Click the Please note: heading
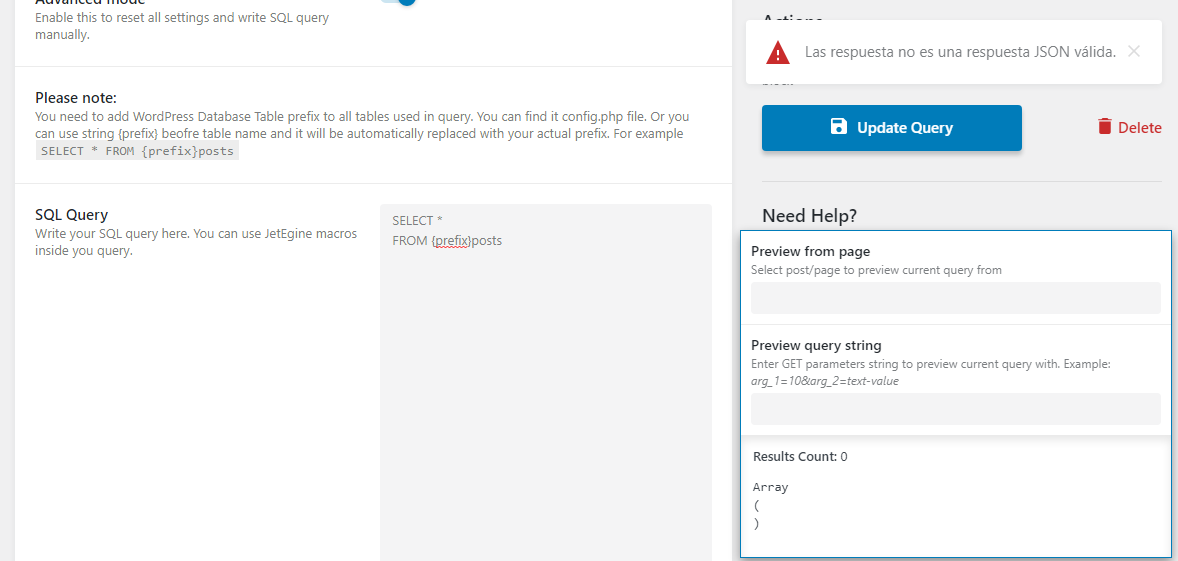 76,98
